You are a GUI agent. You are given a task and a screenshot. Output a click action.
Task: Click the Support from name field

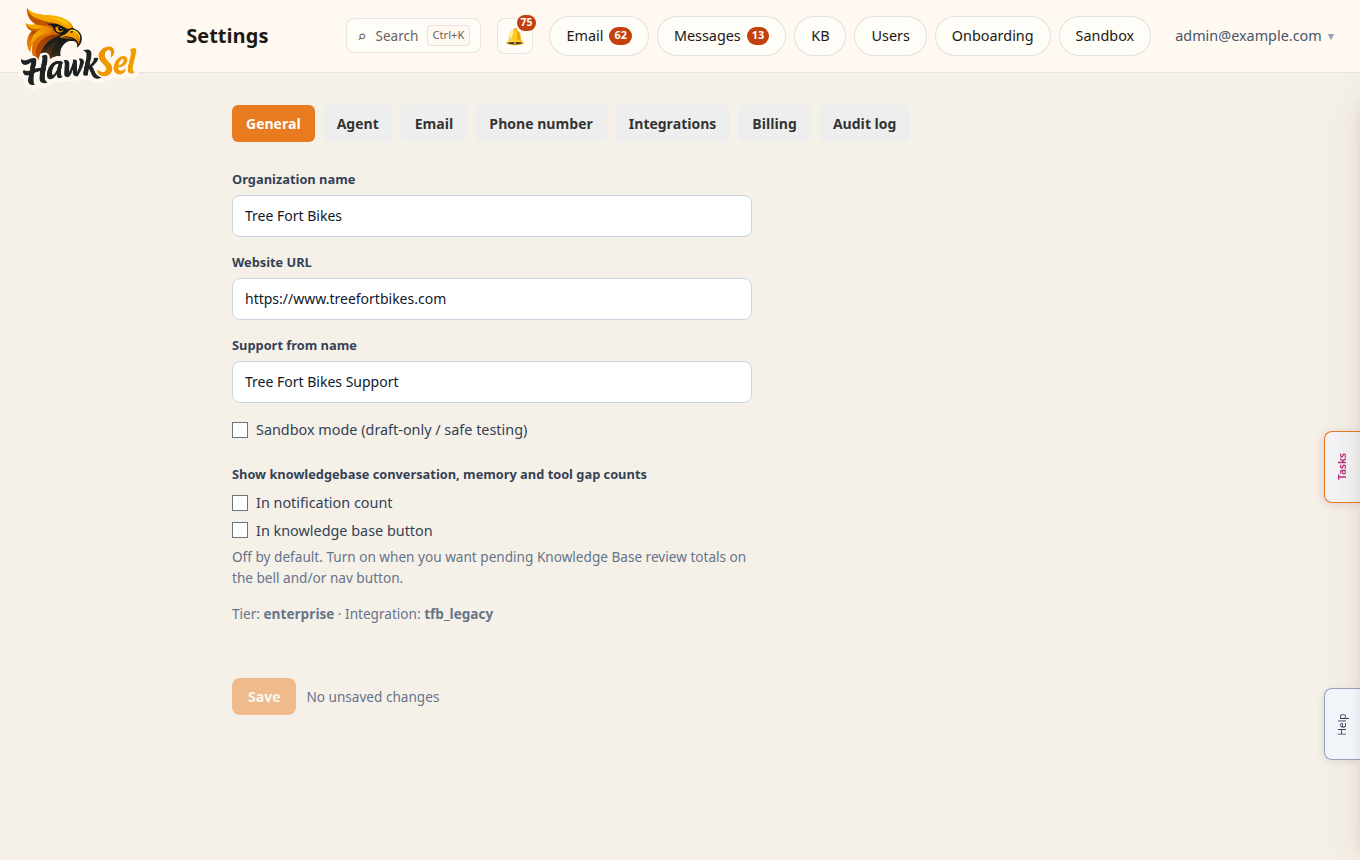coord(492,382)
